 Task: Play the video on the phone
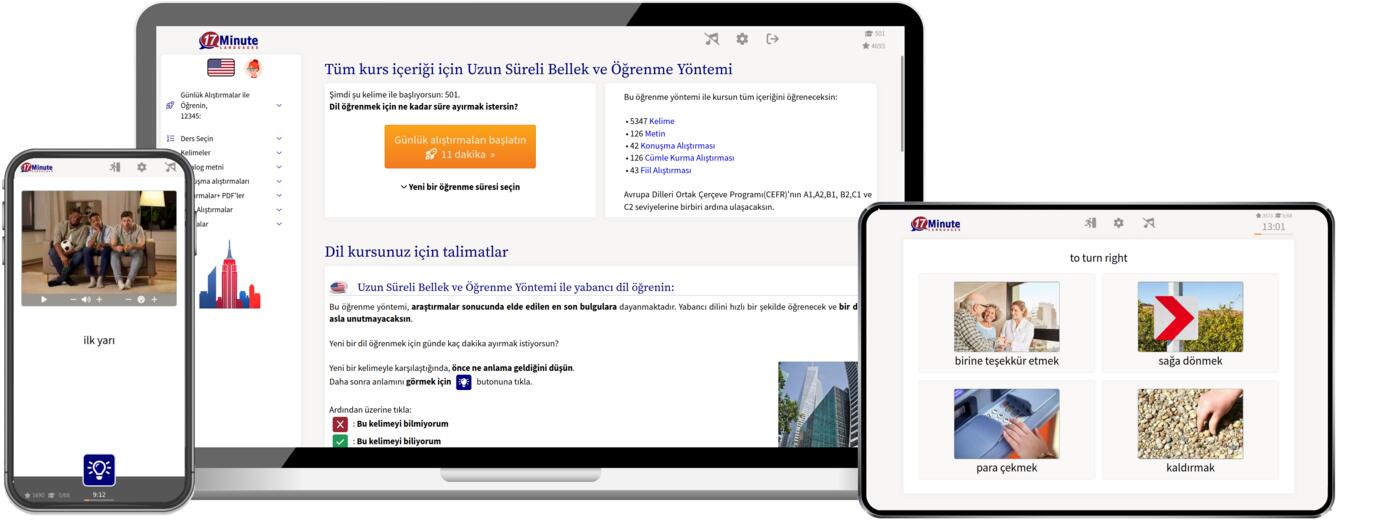pos(44,299)
